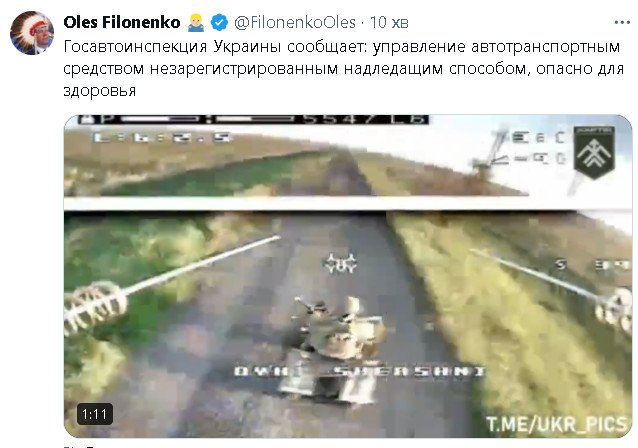Click the drone crosshair icon in the video center
The width and height of the screenshot is (638, 448).
pos(340,263)
